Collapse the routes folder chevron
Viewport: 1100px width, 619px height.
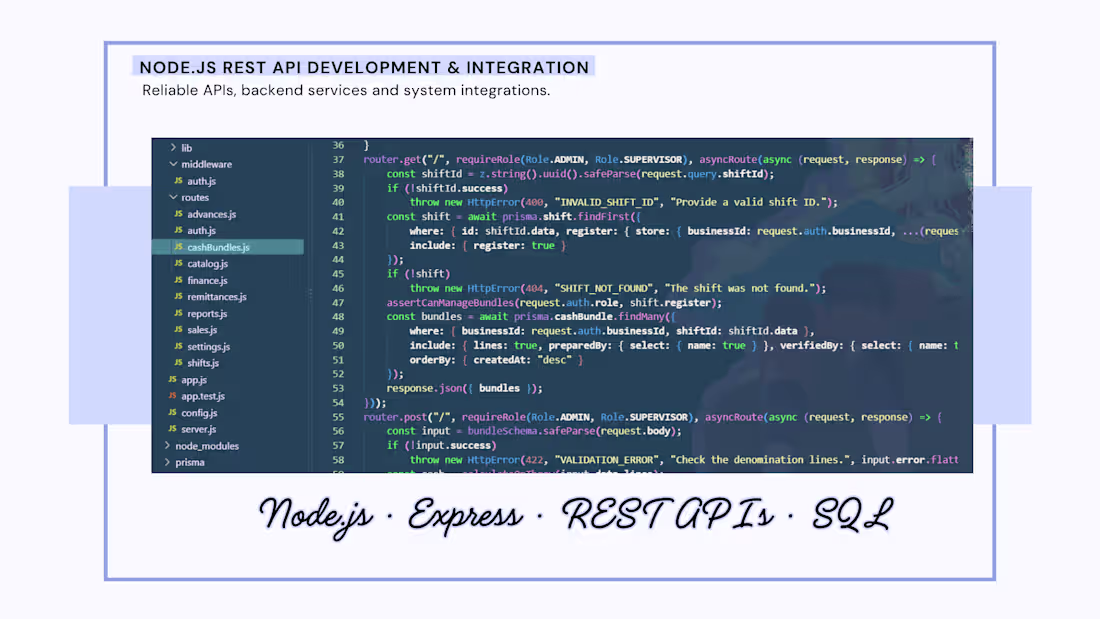point(173,197)
